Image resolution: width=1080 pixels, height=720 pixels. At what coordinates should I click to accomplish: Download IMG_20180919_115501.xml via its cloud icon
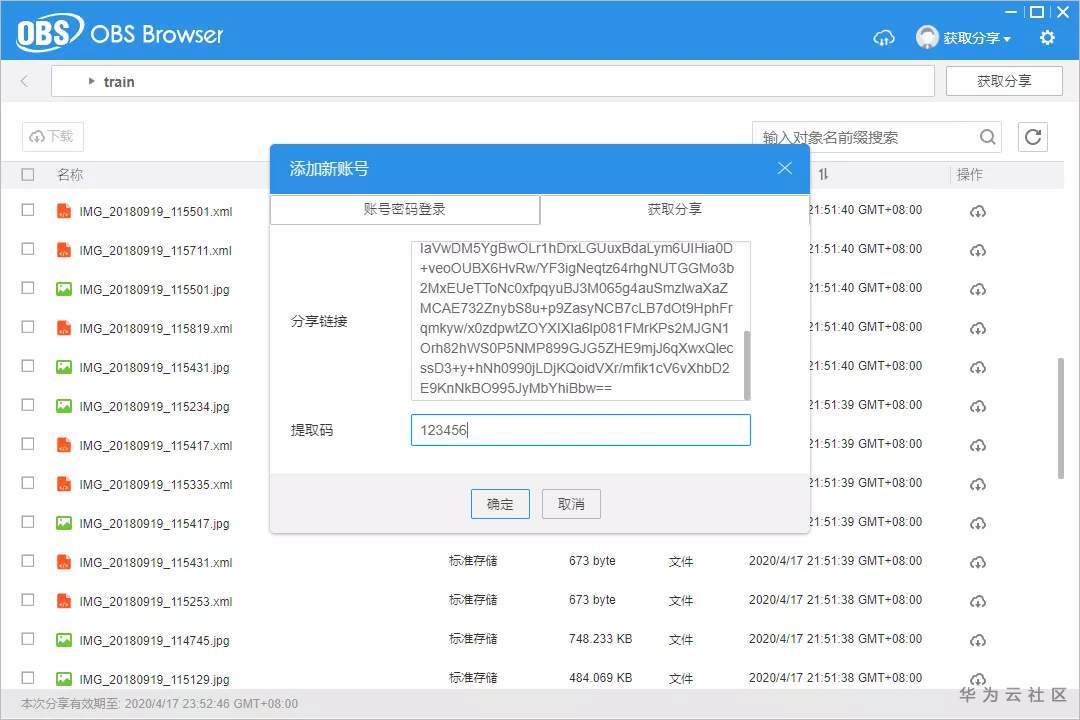click(977, 211)
